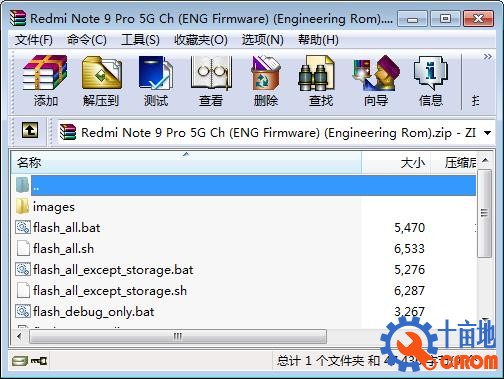This screenshot has height=379, width=504.
Task: Click the 测试 (Test) archive icon
Action: (156, 73)
